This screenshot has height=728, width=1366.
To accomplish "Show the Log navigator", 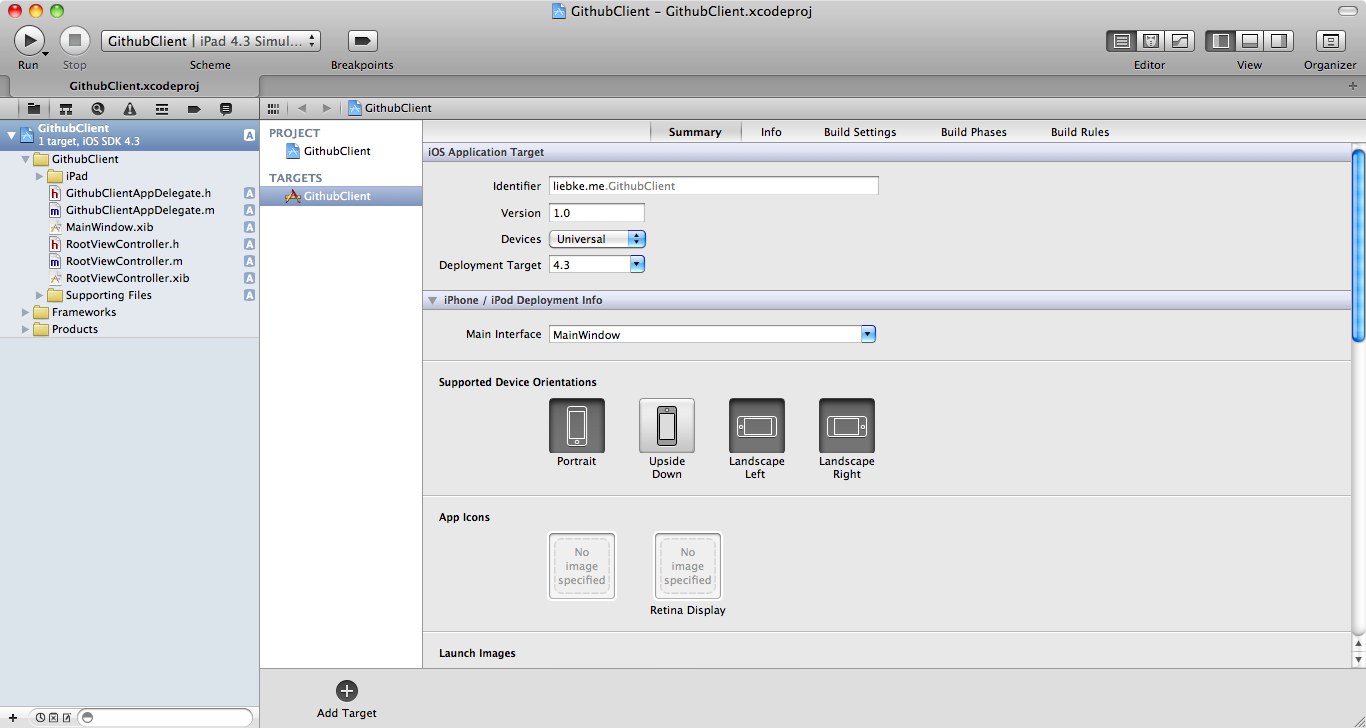I will click(x=226, y=108).
